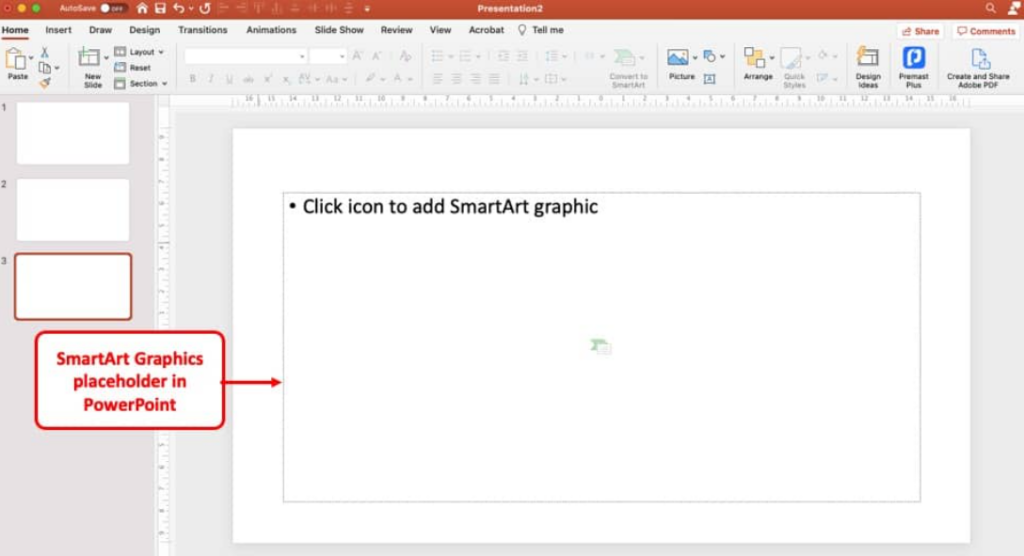Click the Cut scissors icon
The width and height of the screenshot is (1024, 556).
(45, 52)
